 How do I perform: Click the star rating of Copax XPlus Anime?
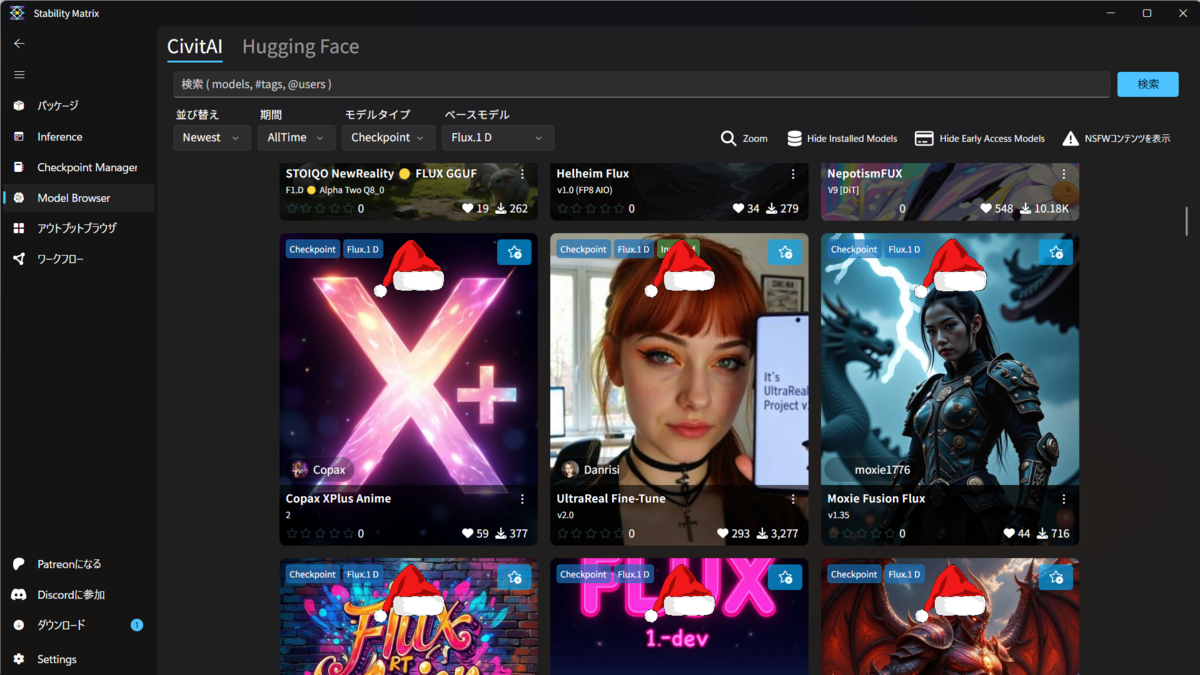tap(319, 534)
